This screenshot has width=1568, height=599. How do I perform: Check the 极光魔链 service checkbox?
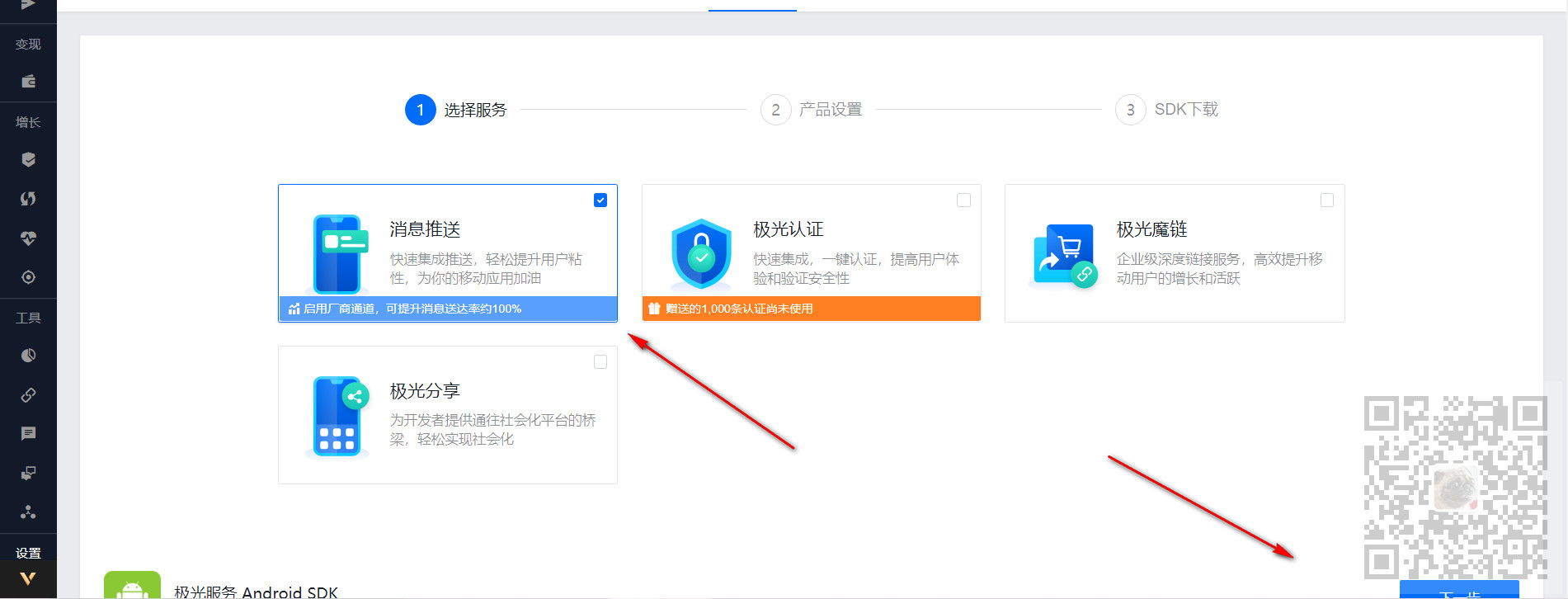pos(1327,200)
